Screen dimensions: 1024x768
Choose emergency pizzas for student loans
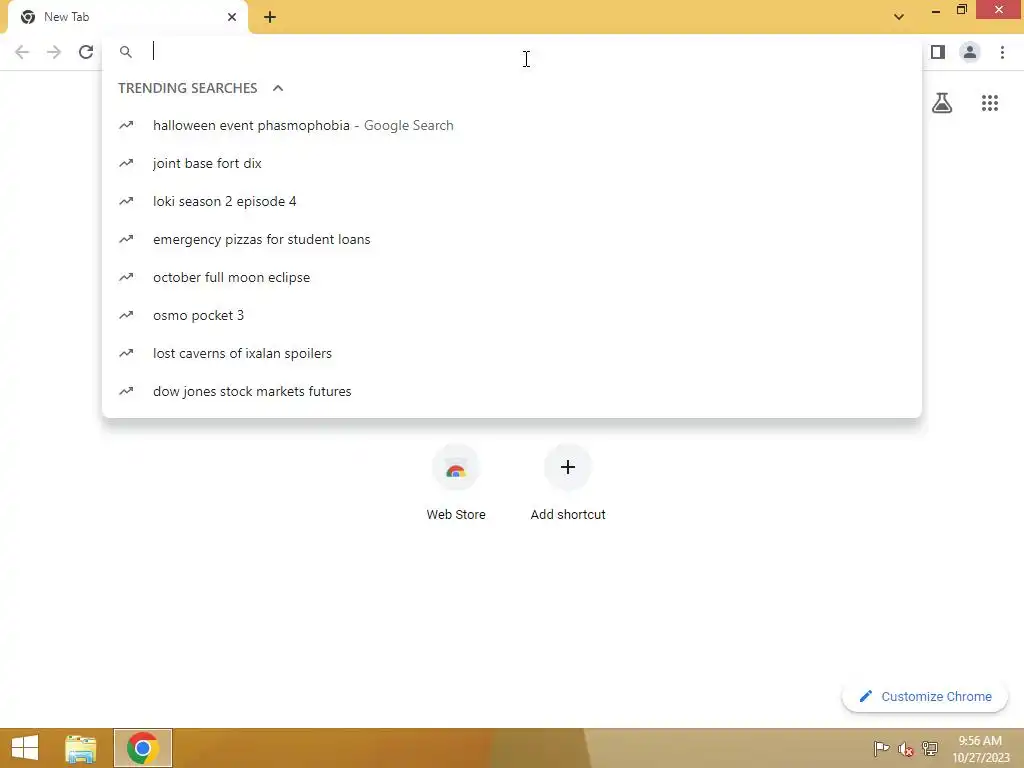point(512,239)
